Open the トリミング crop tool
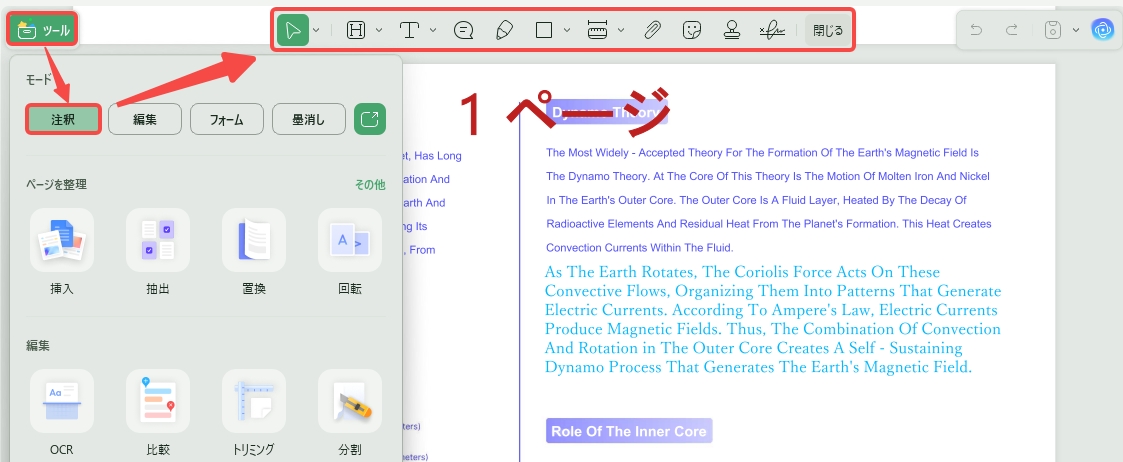 coord(254,401)
